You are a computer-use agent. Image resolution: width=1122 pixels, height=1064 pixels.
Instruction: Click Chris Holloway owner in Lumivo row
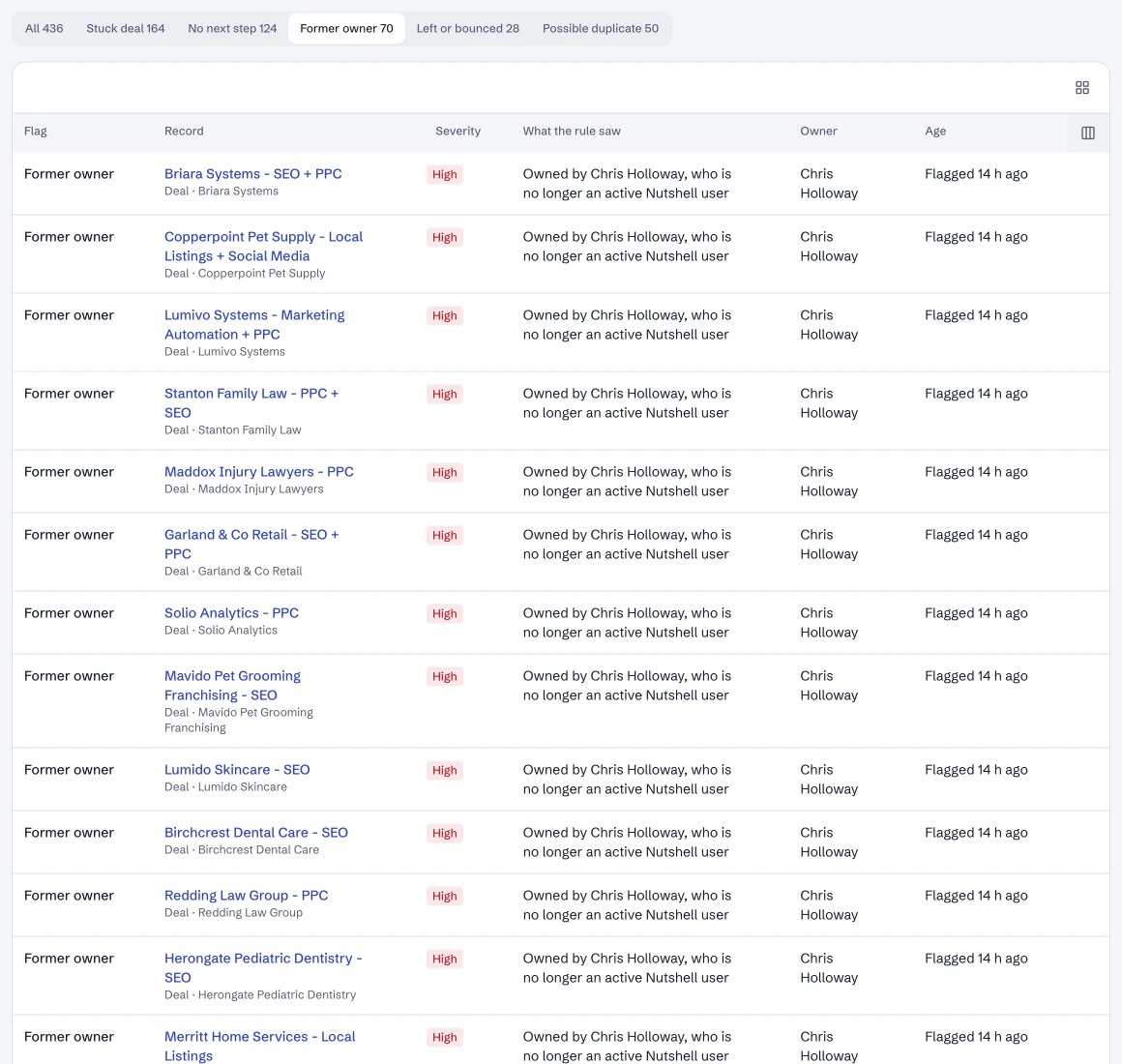[829, 325]
